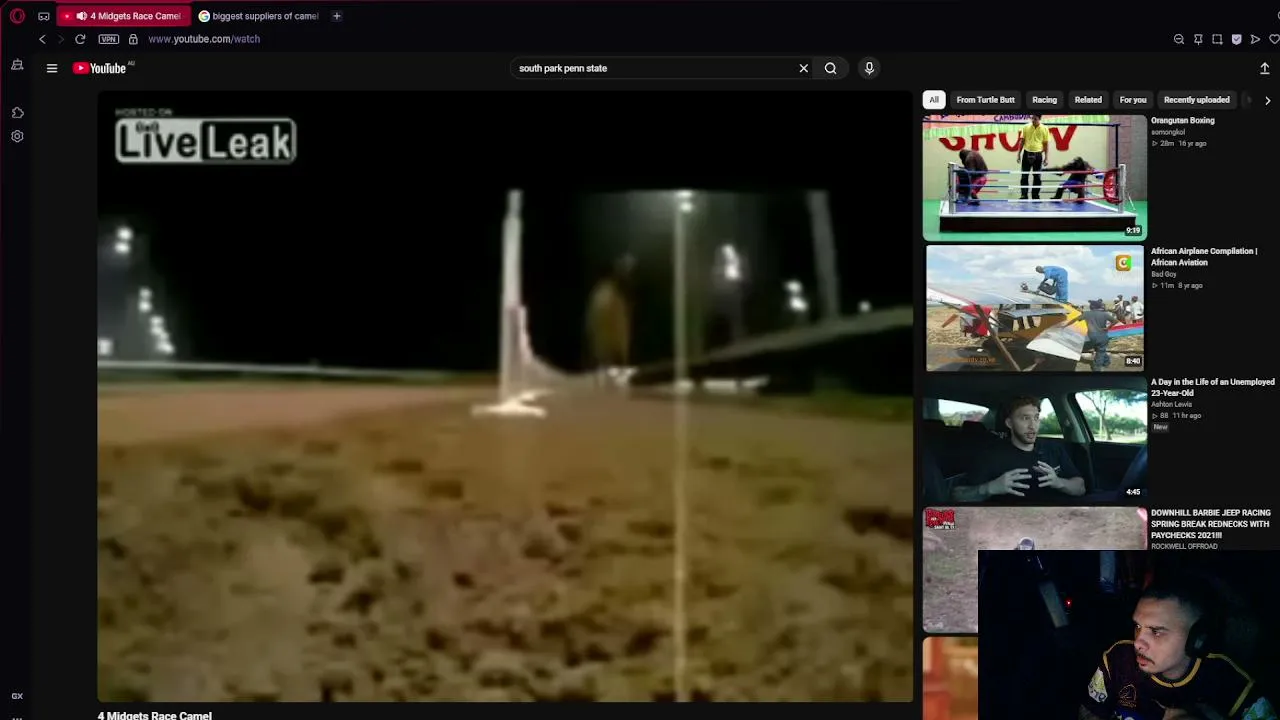Open the Downhill Barbie Jeep Racing title
This screenshot has width=1280, height=720.
(1211, 524)
